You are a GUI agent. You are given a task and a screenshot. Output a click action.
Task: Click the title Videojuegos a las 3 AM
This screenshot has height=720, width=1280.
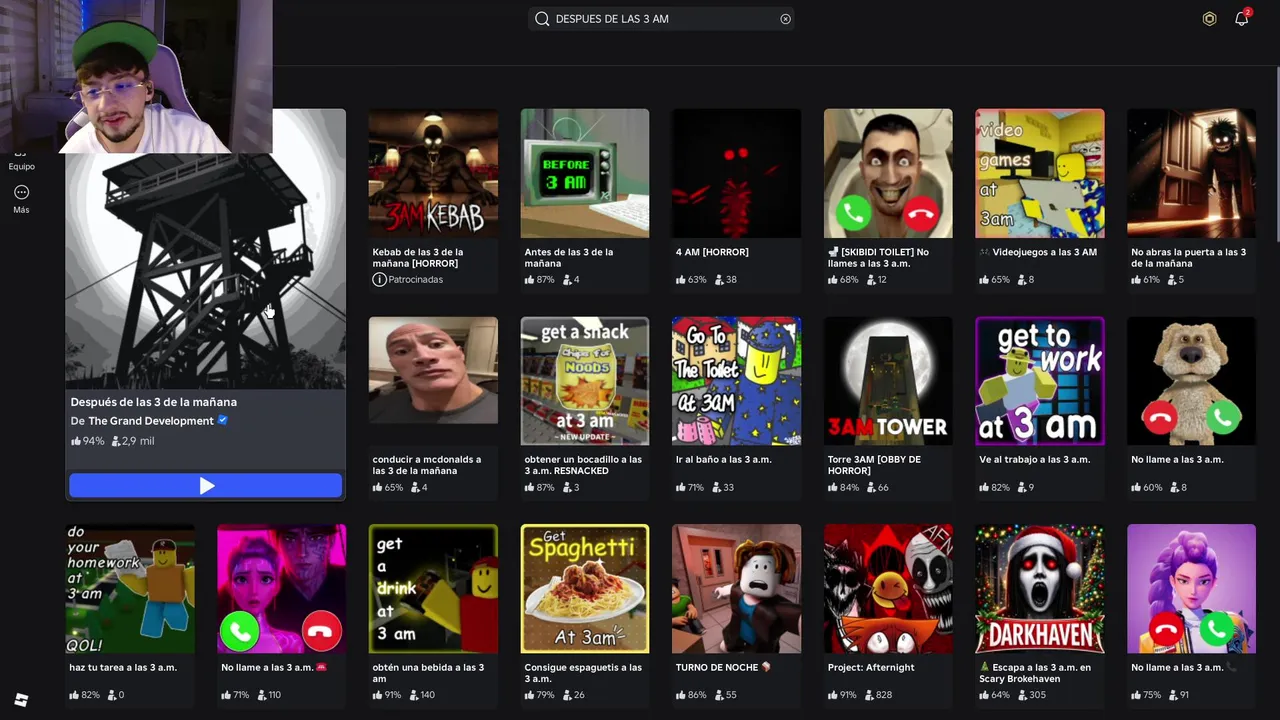1038,252
